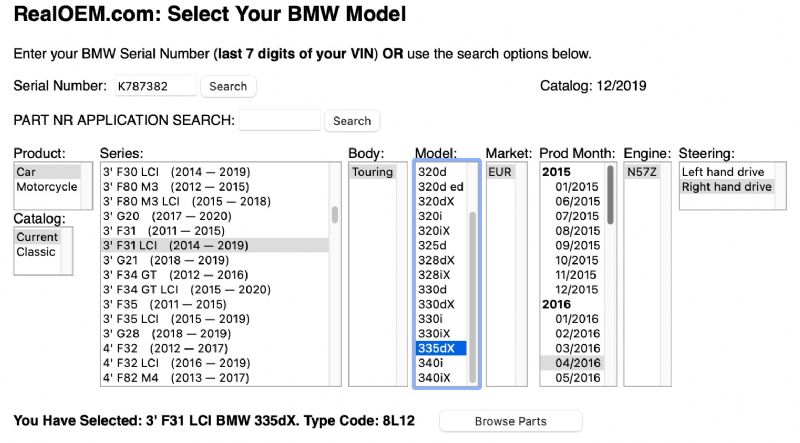This screenshot has width=800, height=443.
Task: Pick 4' F82 M4 (2013 — 2017) series
Action: pos(176,377)
